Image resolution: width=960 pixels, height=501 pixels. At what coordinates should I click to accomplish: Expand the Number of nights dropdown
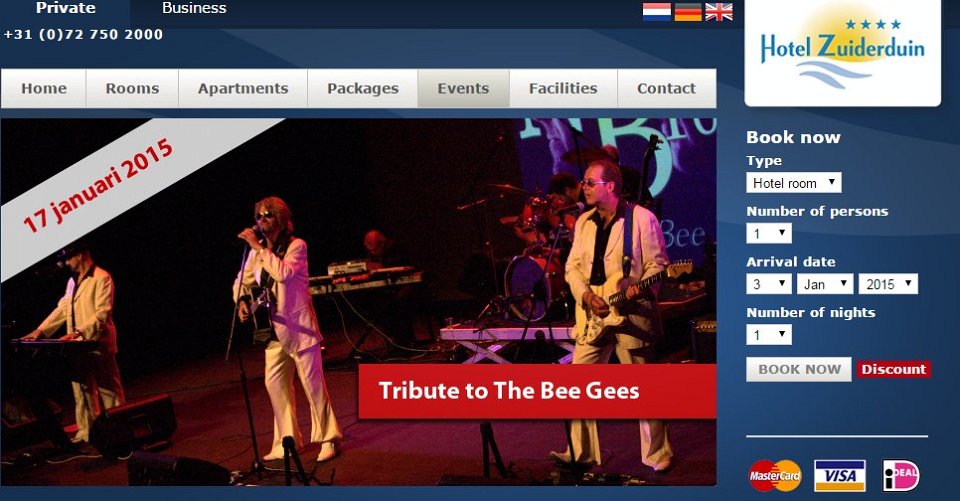click(769, 334)
